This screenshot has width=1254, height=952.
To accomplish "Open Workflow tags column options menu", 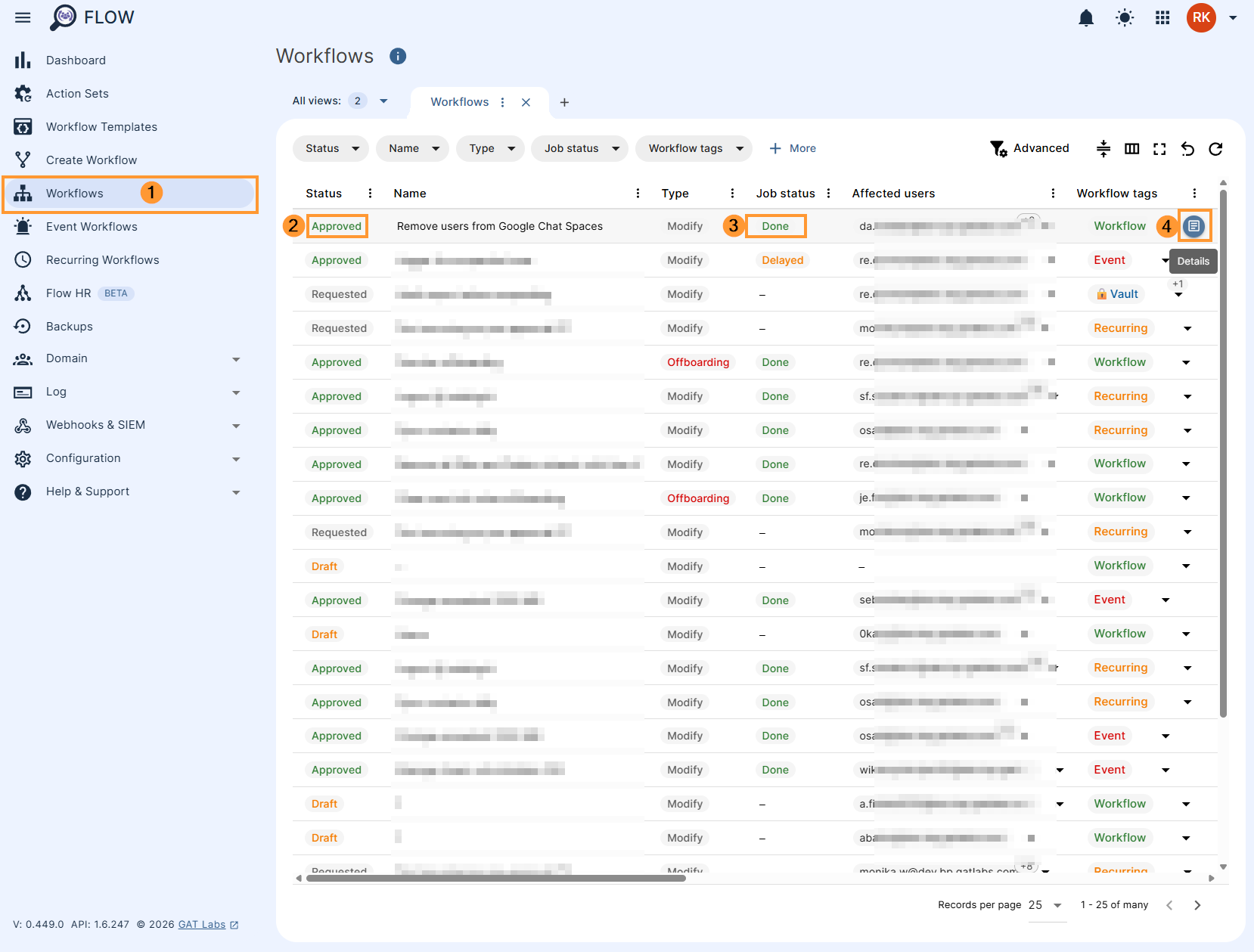I will click(x=1194, y=194).
